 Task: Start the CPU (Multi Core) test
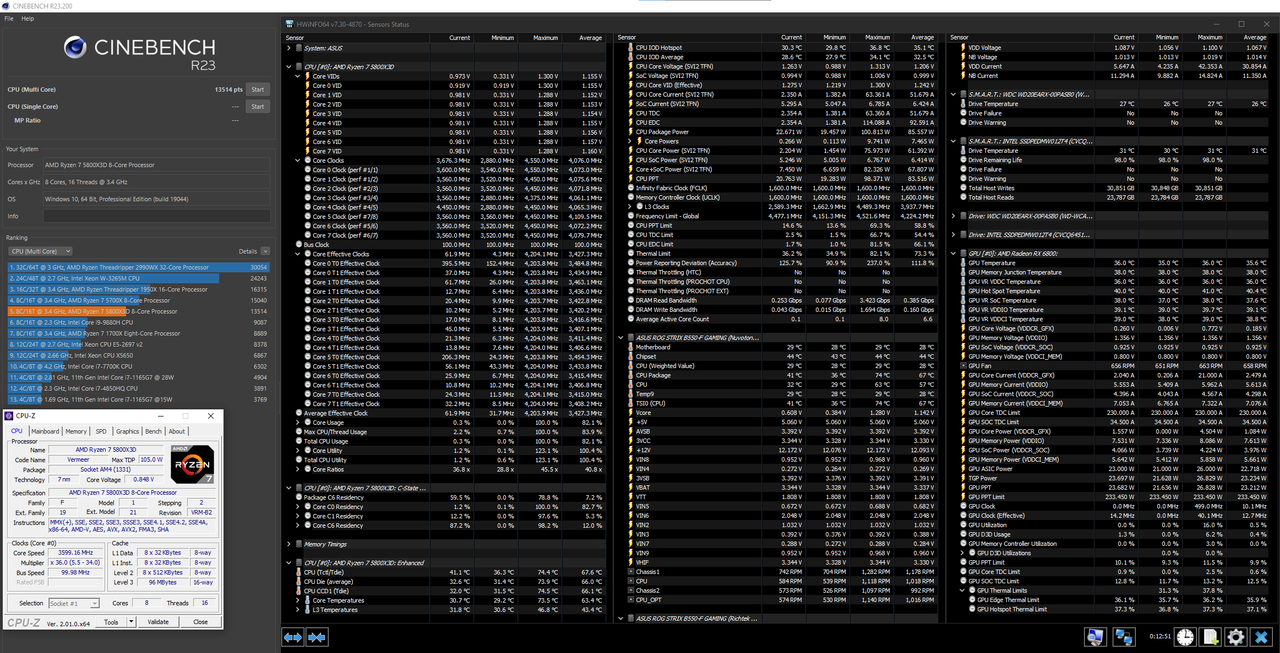click(258, 89)
